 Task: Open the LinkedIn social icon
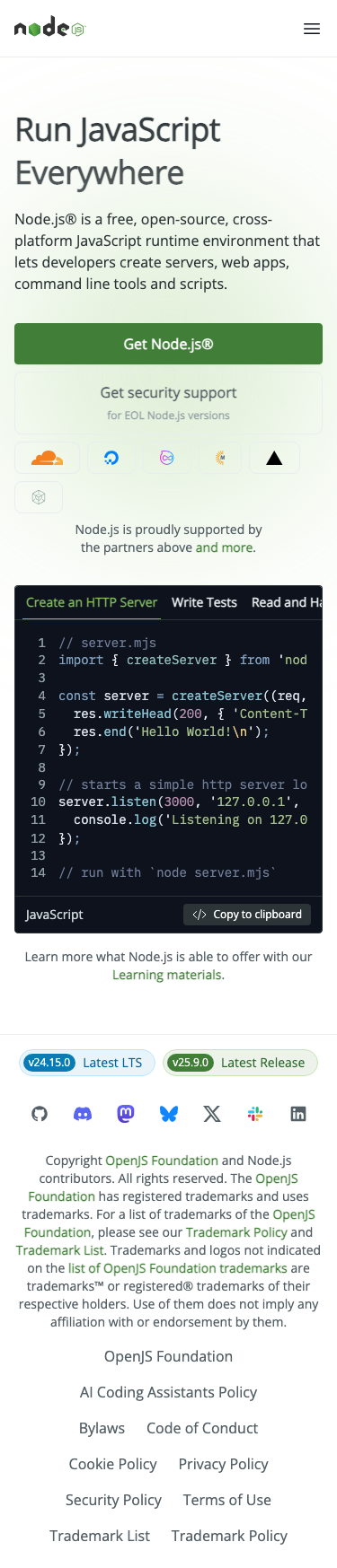coord(298,1114)
